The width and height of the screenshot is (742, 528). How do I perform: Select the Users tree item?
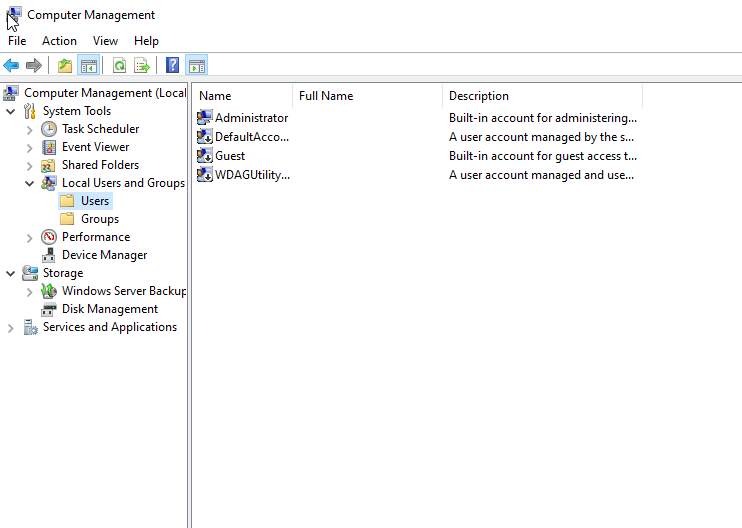95,201
